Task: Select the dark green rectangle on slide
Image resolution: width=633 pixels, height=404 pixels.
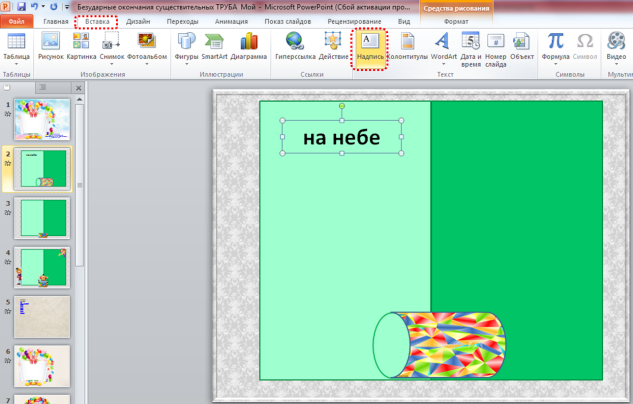Action: [516, 240]
